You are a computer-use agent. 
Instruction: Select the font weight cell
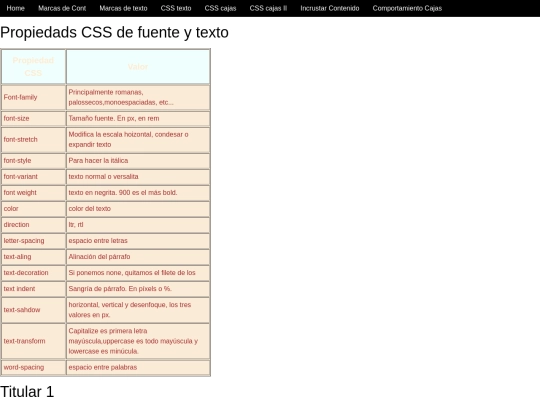click(33, 193)
